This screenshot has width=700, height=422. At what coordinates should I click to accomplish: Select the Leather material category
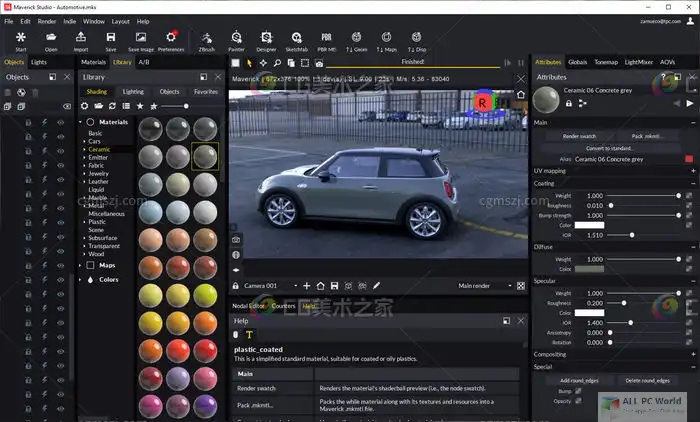click(98, 182)
